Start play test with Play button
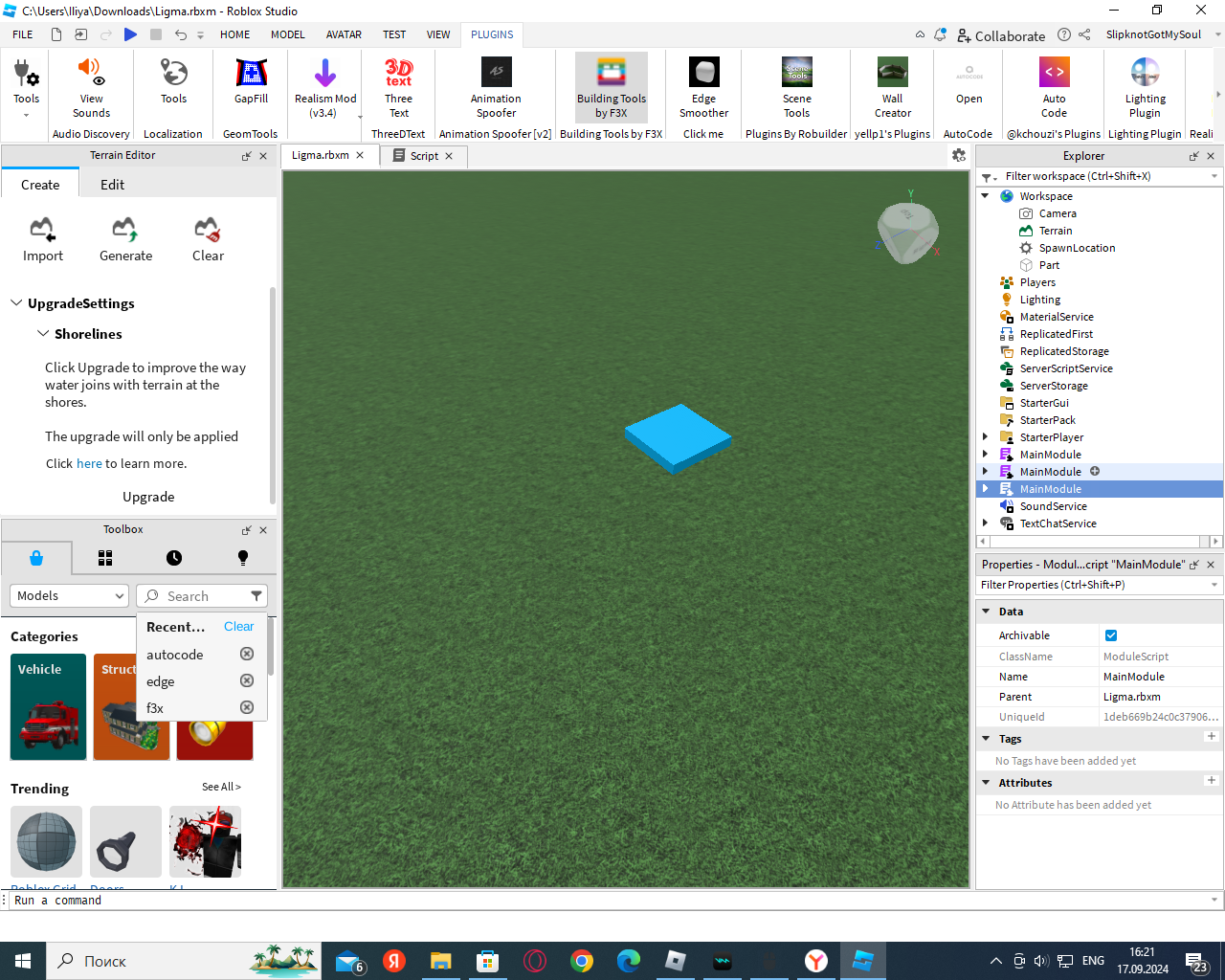Viewport: 1225px width, 980px height. click(x=130, y=34)
